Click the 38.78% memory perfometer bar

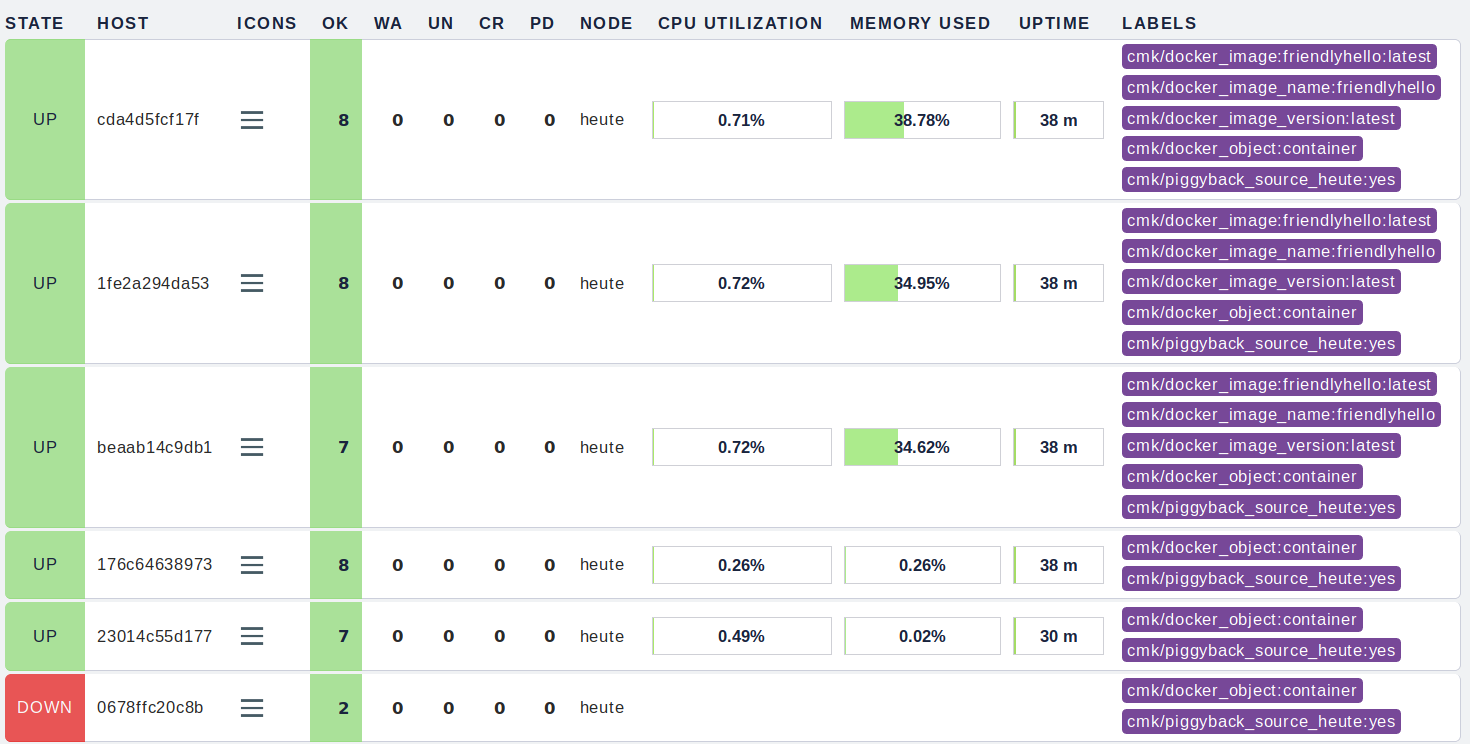coord(922,119)
